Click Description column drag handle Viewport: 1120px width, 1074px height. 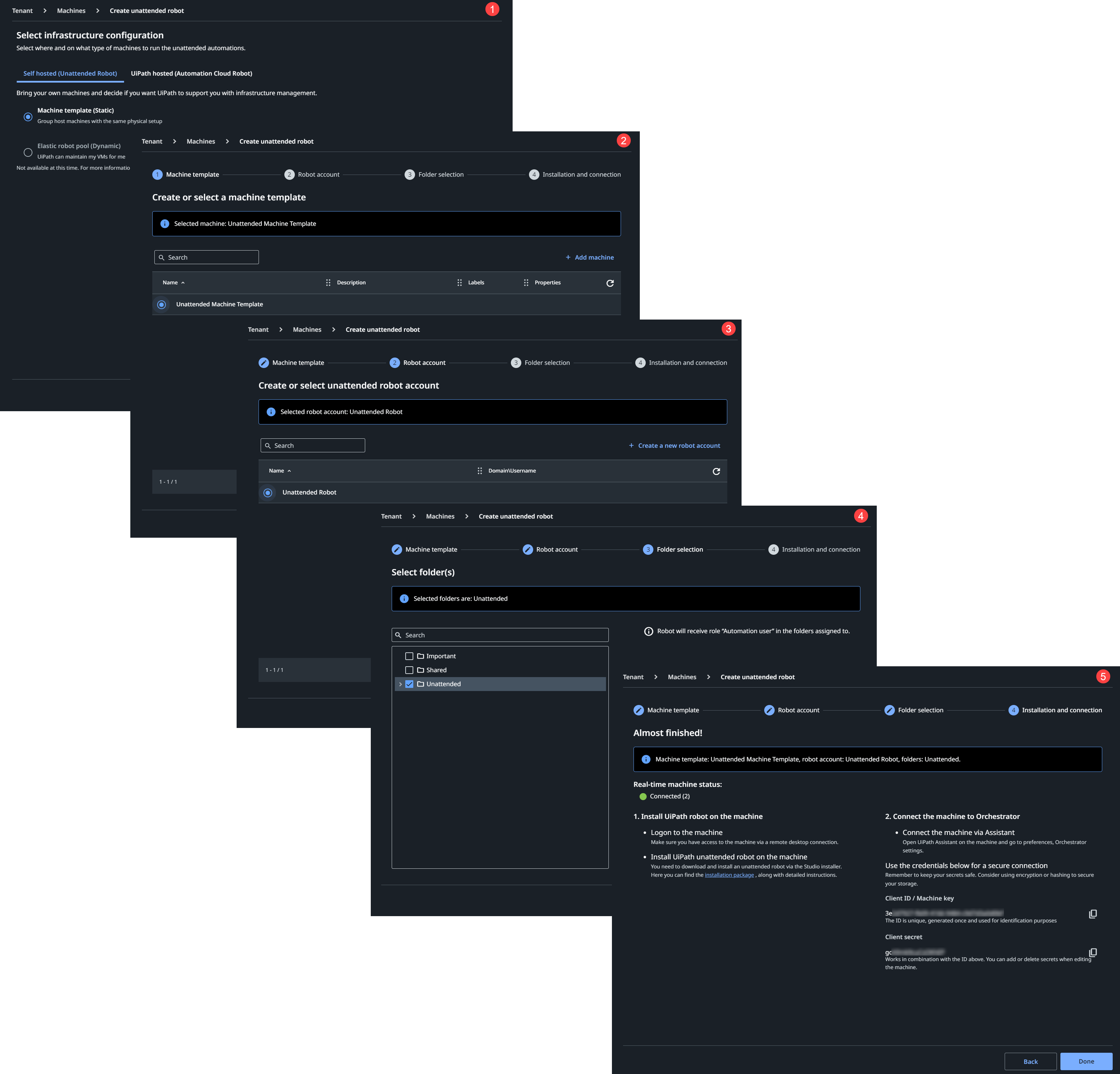click(328, 283)
